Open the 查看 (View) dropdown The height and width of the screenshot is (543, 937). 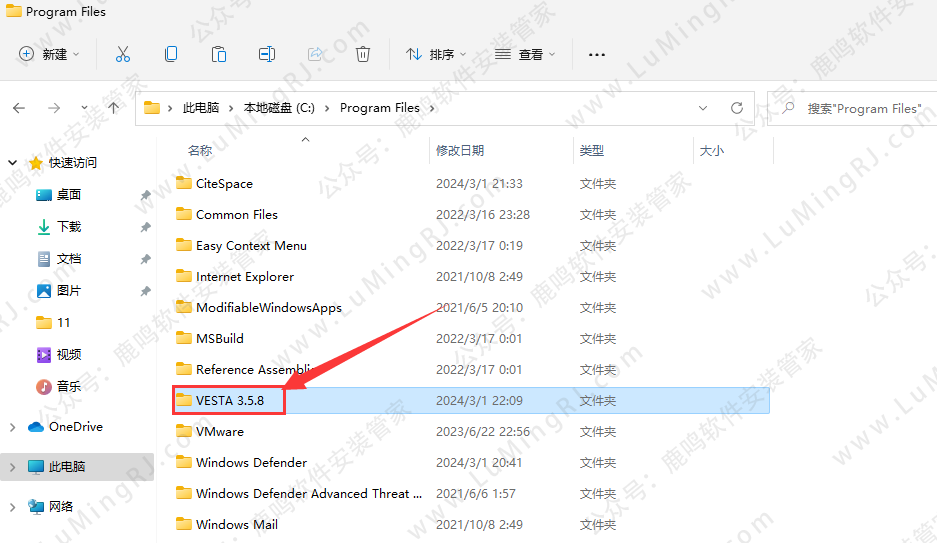[525, 54]
